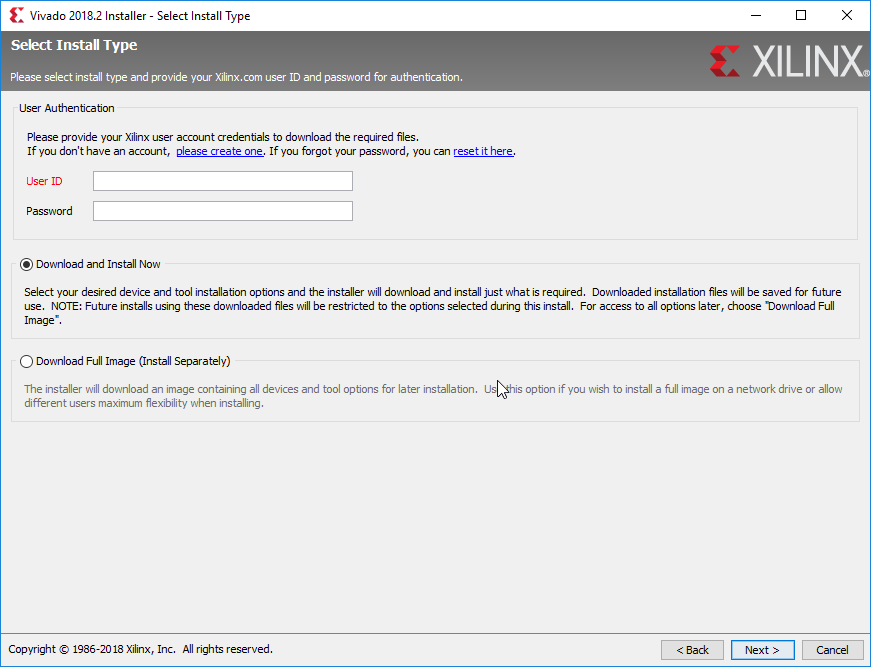The image size is (871, 667).
Task: Cancel the Vivado installation
Action: tap(832, 650)
